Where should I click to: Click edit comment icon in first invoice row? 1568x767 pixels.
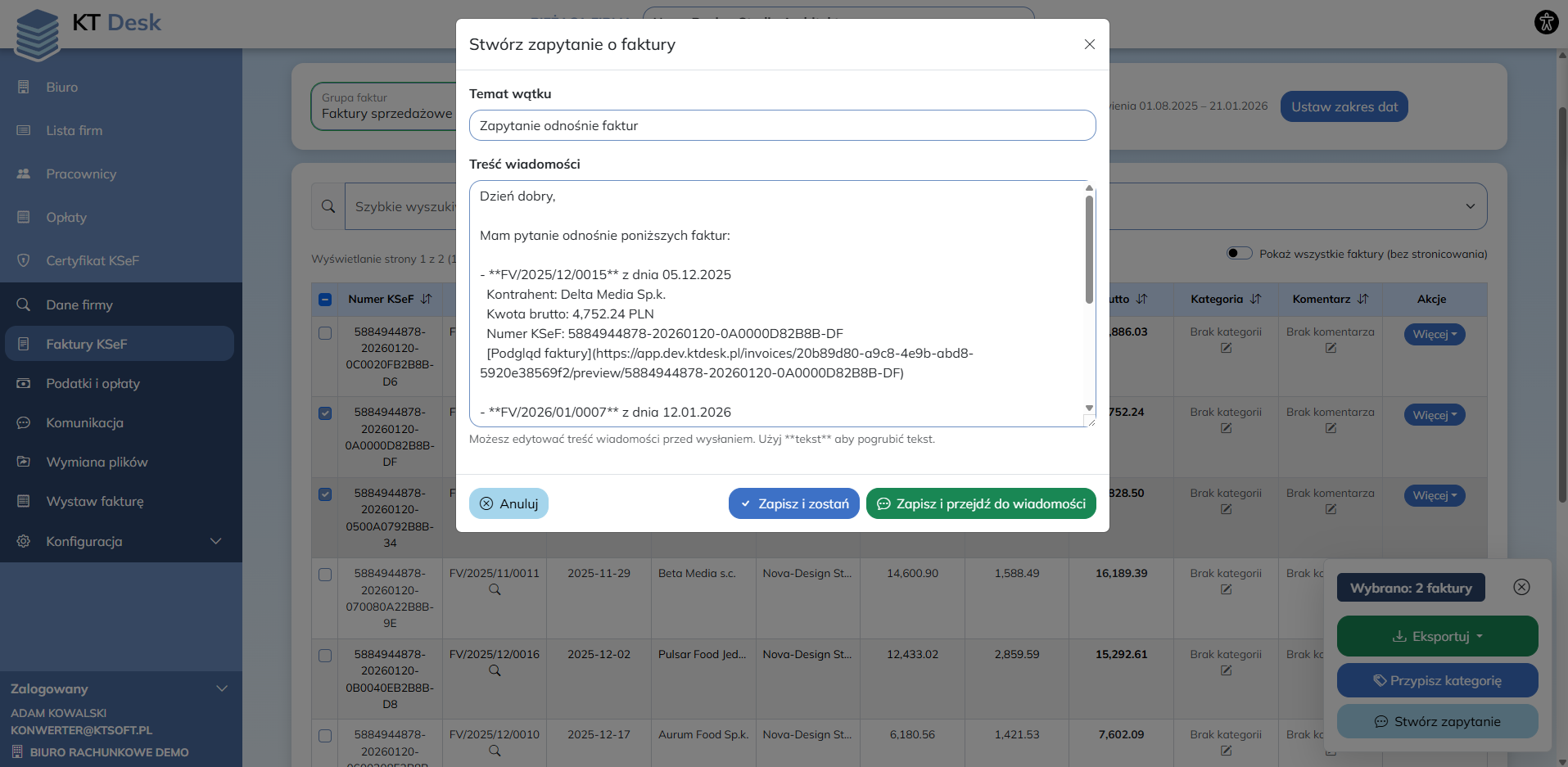pos(1331,348)
